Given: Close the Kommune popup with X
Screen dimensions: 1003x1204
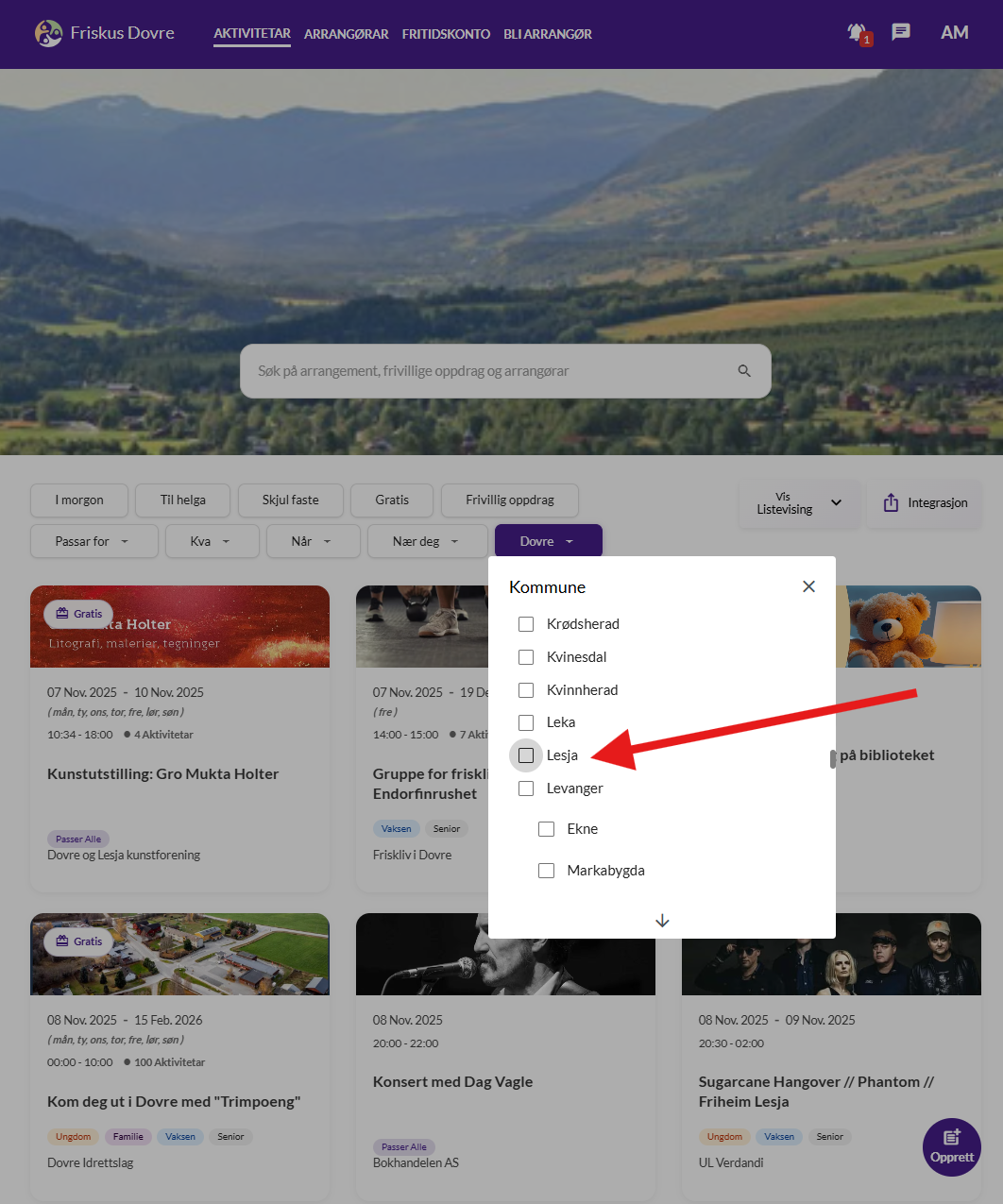Looking at the screenshot, I should [808, 586].
